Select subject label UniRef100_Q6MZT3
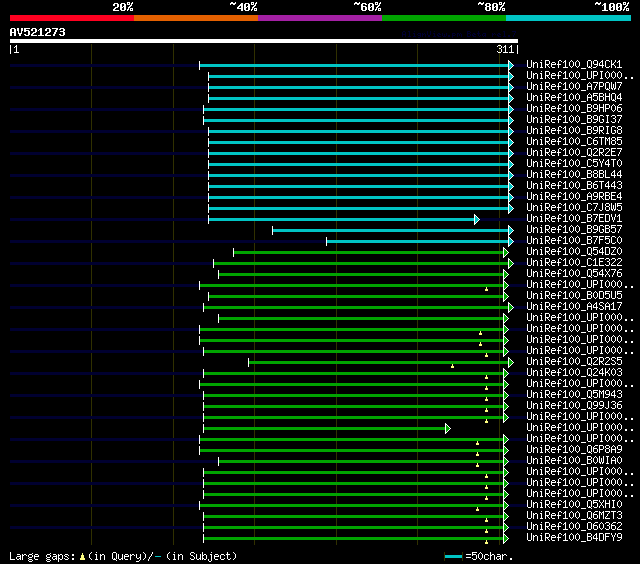 coord(574,516)
